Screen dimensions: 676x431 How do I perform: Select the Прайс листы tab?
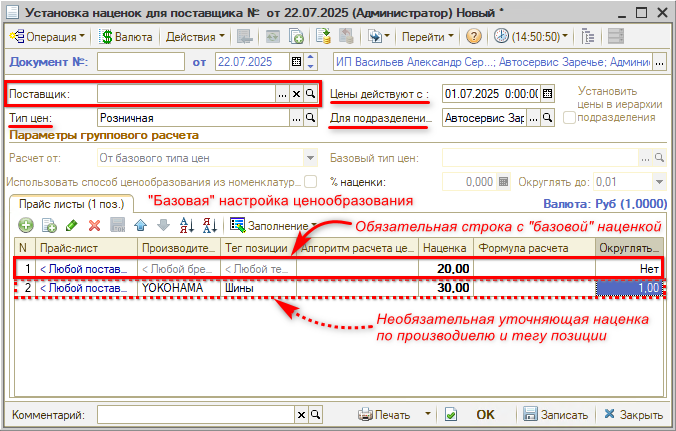(59, 203)
